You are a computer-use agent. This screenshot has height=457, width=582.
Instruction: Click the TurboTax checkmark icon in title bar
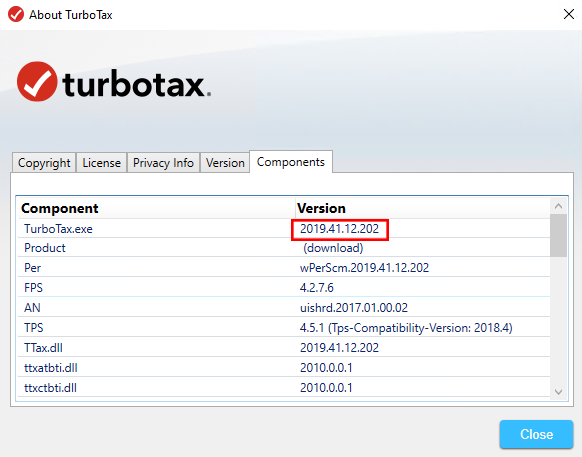tap(16, 14)
